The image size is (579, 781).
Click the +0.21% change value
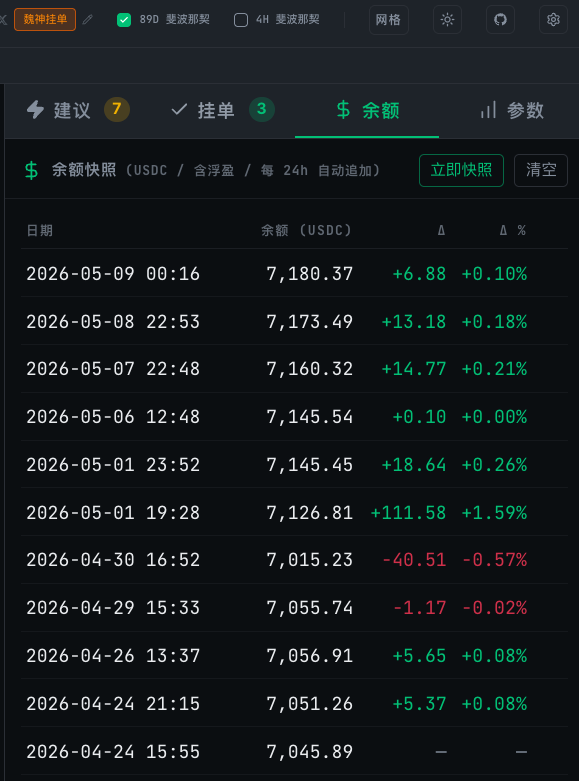tap(494, 369)
